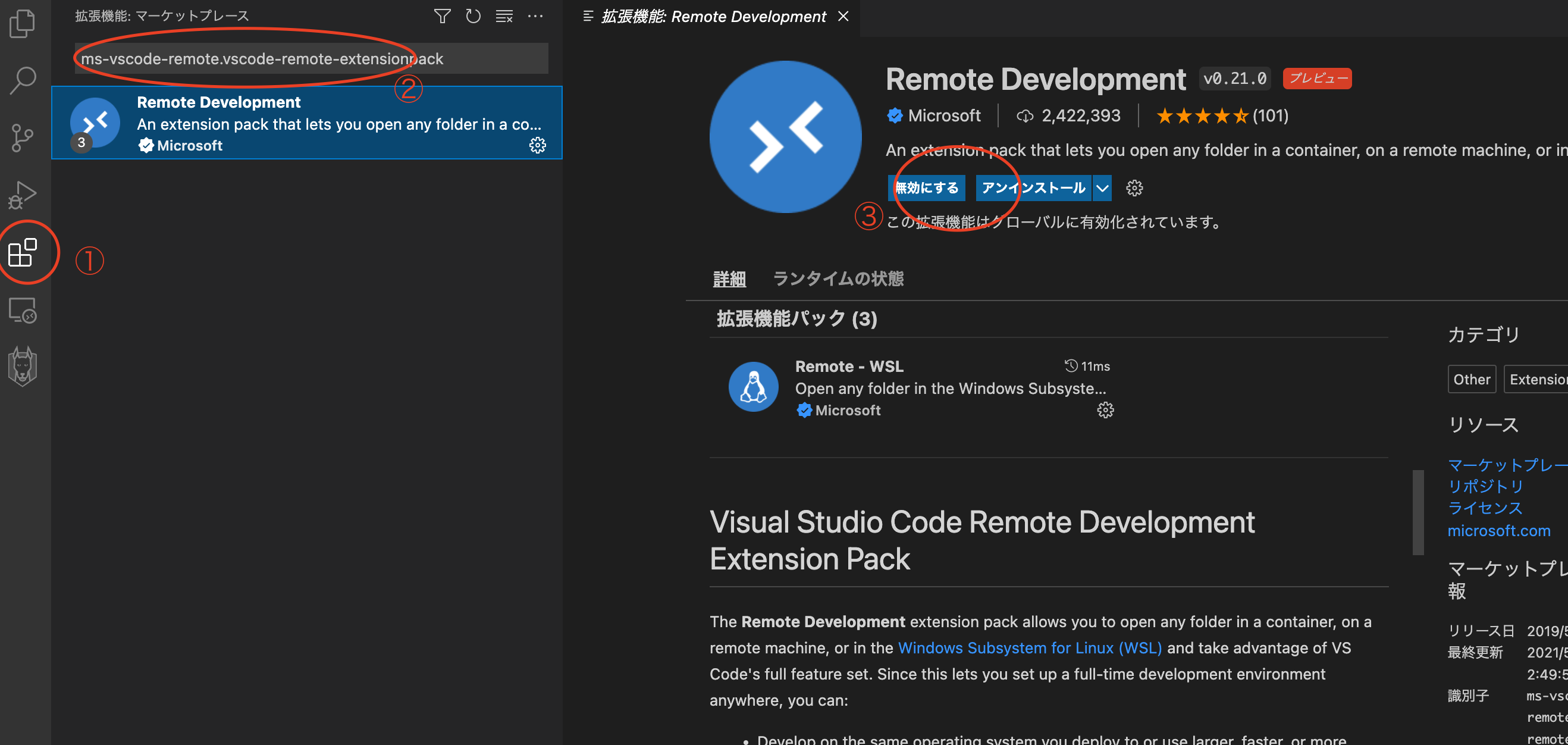Click the v0.21.0 version label

coord(1234,79)
